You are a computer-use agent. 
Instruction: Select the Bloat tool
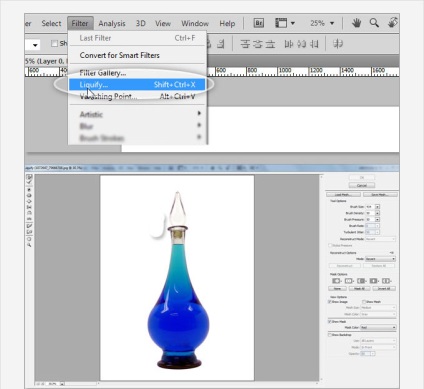tap(29, 201)
